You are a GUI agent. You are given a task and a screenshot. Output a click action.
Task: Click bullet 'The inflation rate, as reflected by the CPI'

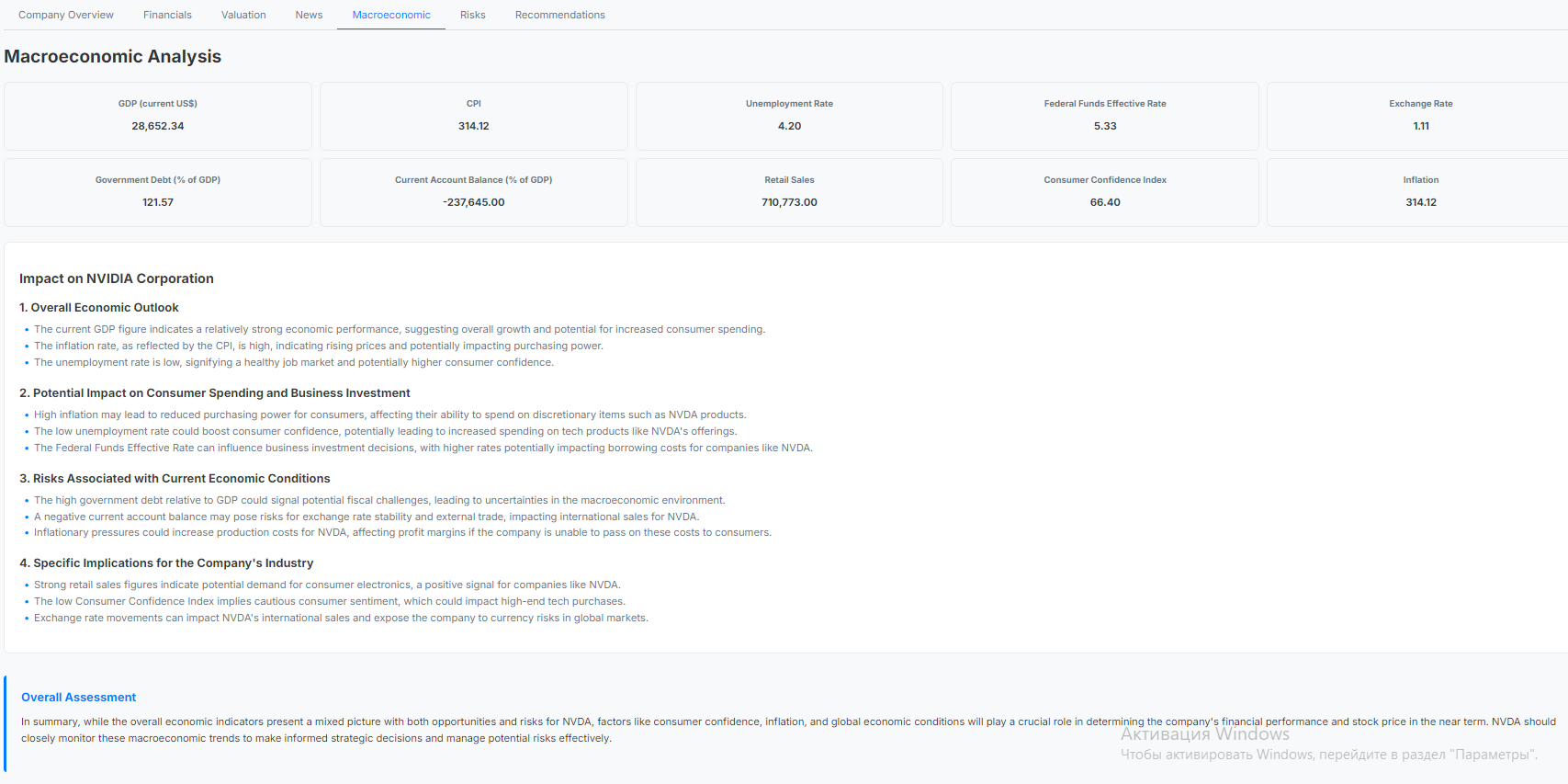click(319, 346)
